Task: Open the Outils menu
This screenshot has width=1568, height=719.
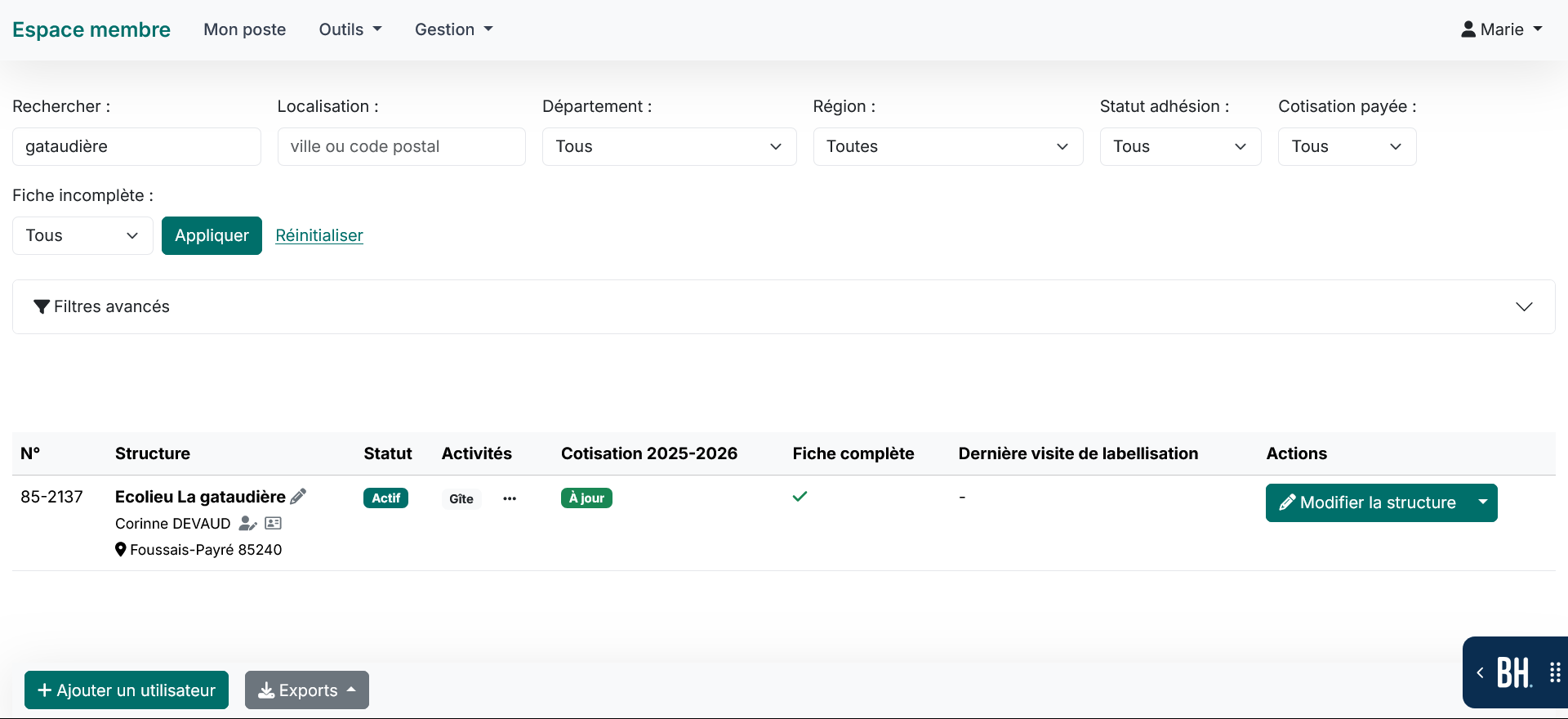Action: 350,29
